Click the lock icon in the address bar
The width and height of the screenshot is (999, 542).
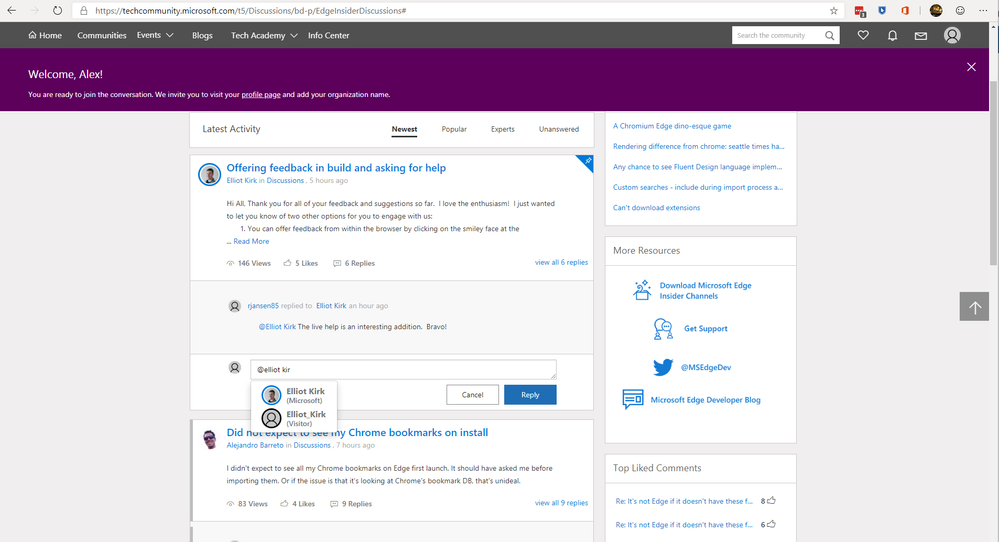(83, 11)
